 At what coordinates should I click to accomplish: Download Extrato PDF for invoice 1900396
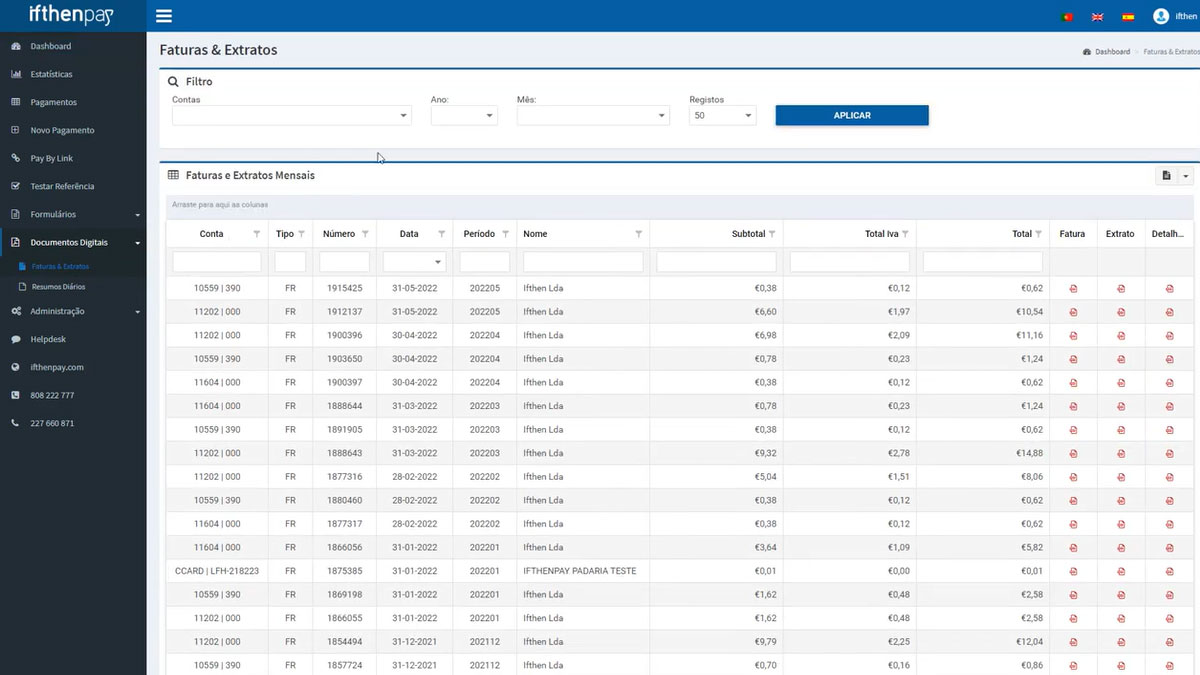1121,336
